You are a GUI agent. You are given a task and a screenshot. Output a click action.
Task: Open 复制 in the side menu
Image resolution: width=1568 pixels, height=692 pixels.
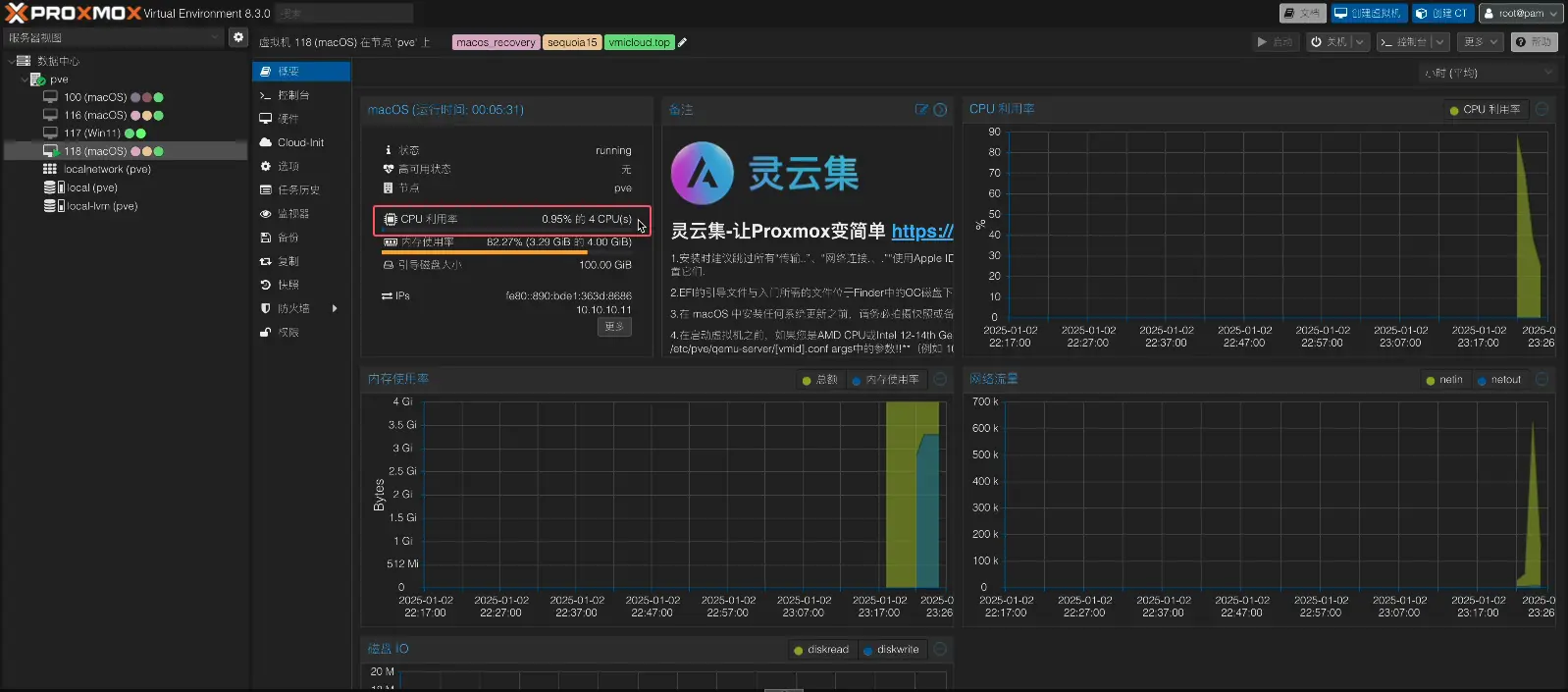pos(301,261)
